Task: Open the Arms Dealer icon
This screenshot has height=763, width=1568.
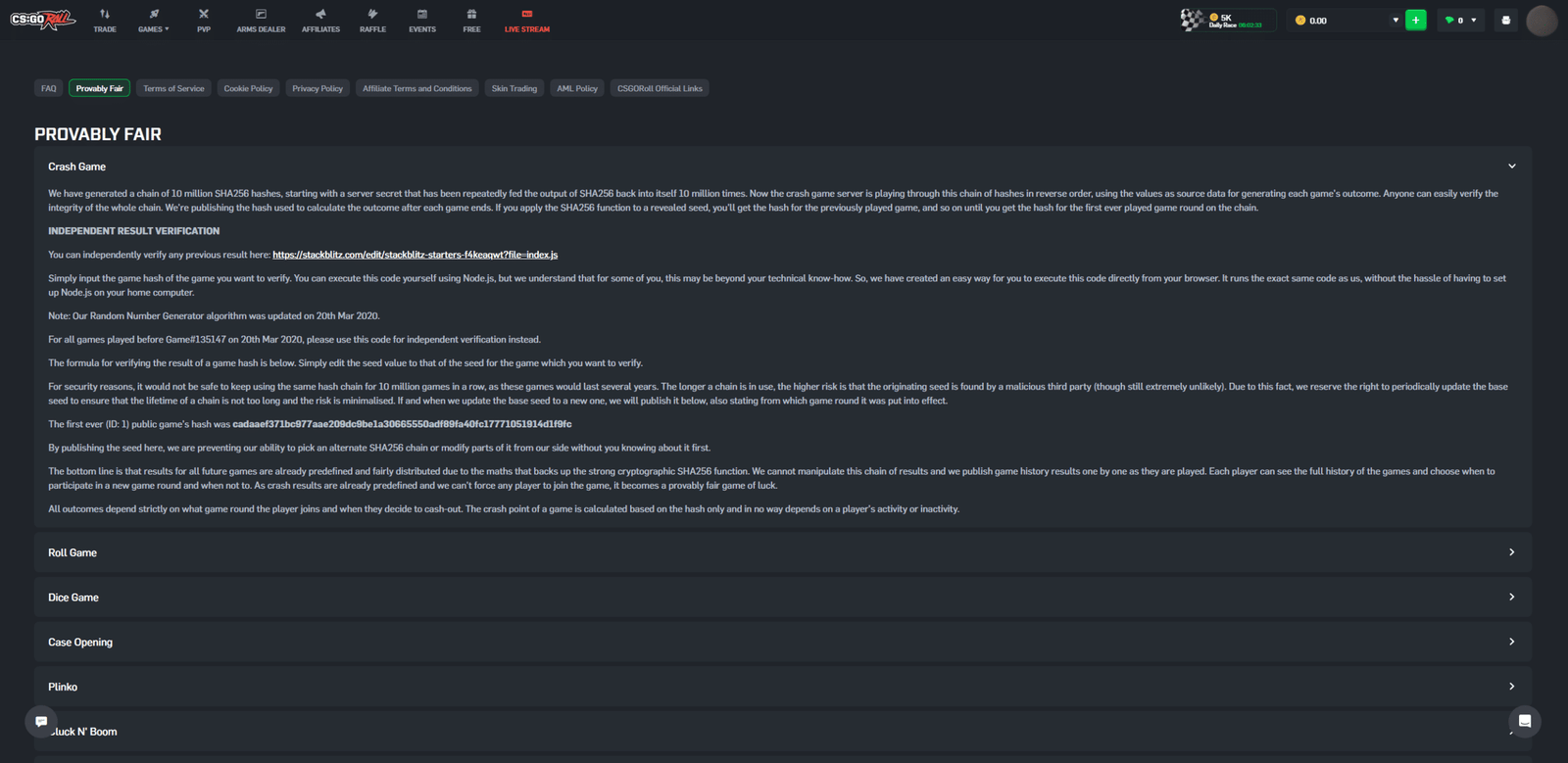Action: (260, 15)
